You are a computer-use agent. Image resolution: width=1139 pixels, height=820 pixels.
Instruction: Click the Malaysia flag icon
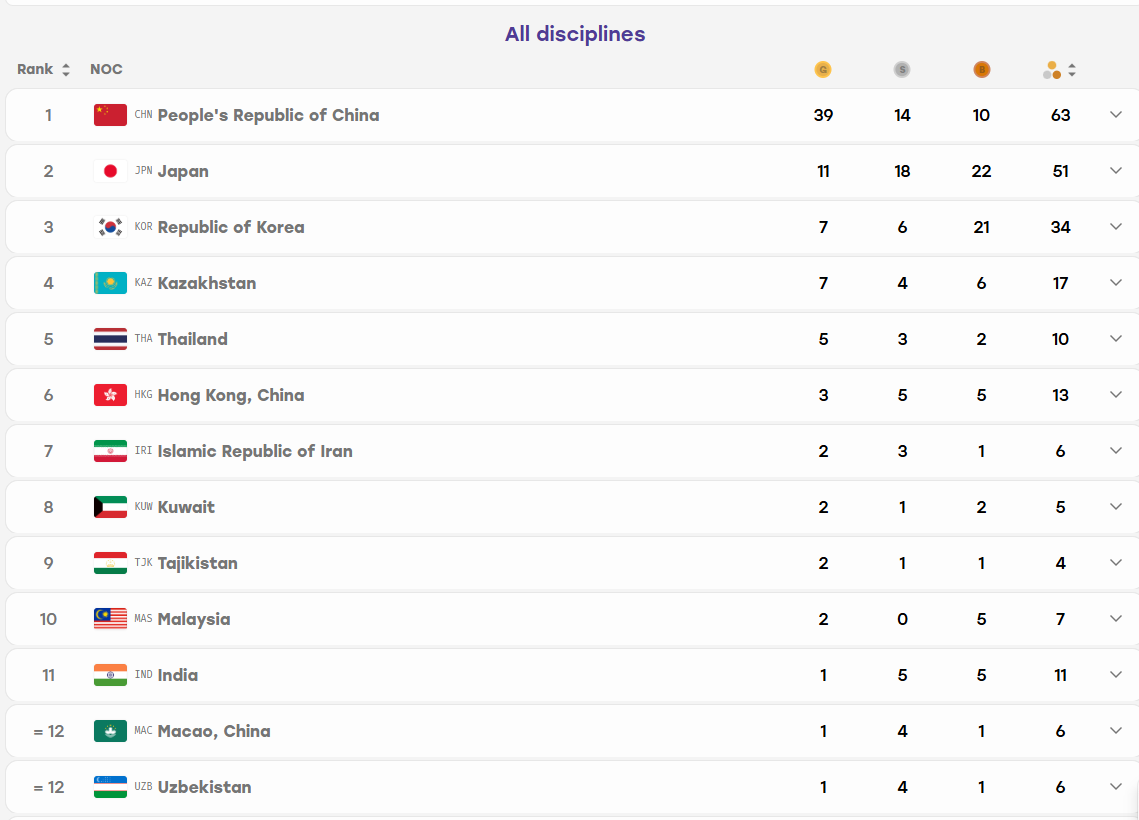pos(110,618)
